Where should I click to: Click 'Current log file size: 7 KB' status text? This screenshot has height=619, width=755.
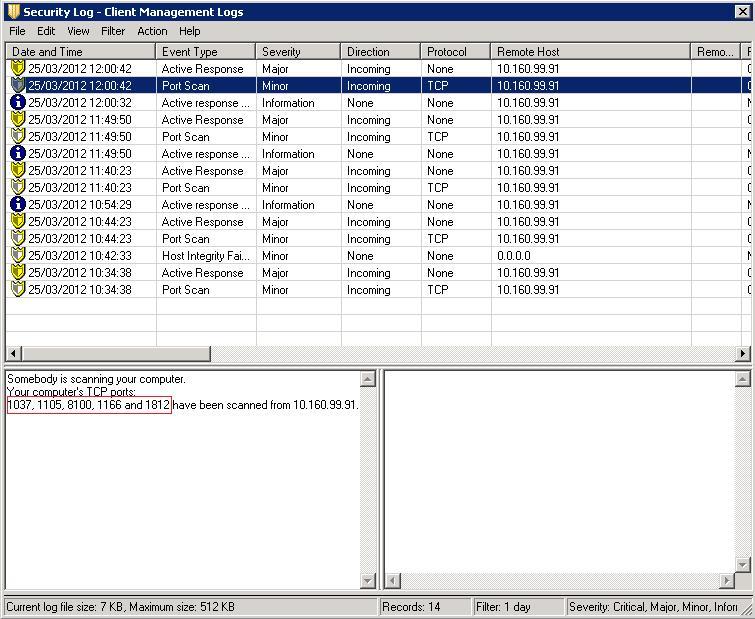pos(65,607)
